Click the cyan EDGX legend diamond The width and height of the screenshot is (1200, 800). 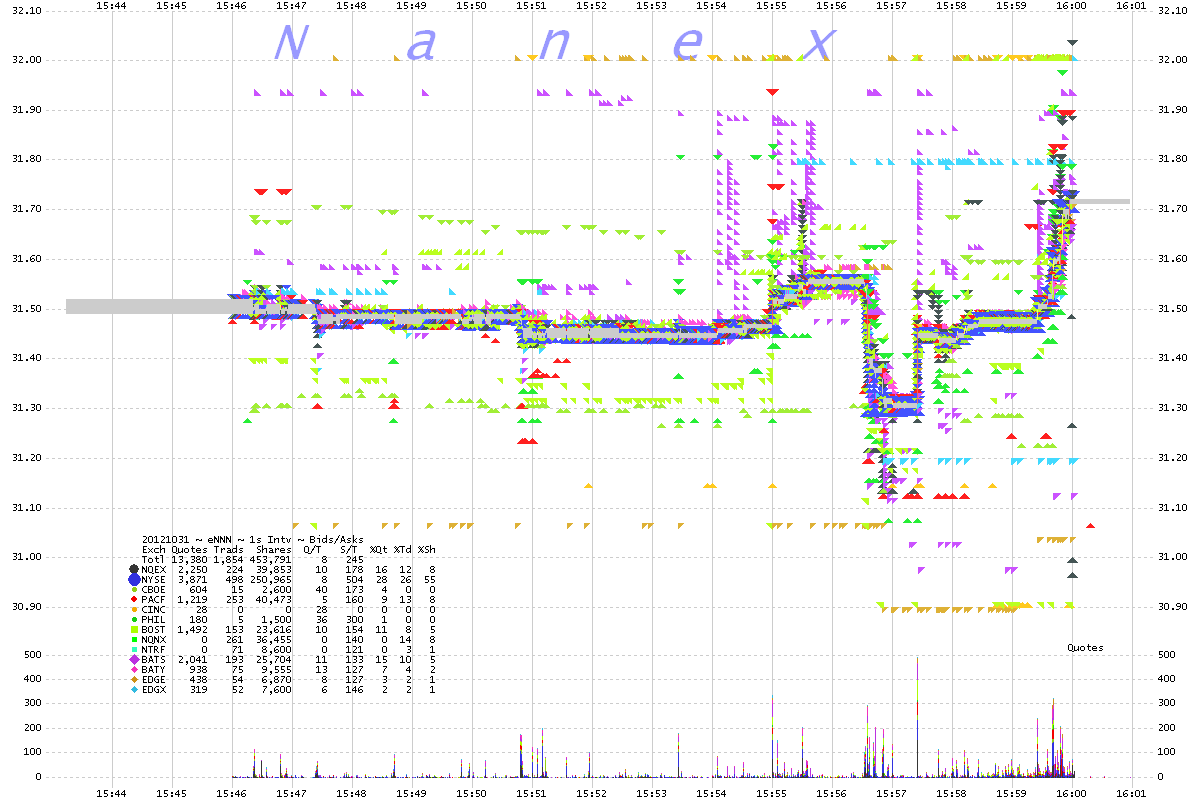tap(134, 690)
